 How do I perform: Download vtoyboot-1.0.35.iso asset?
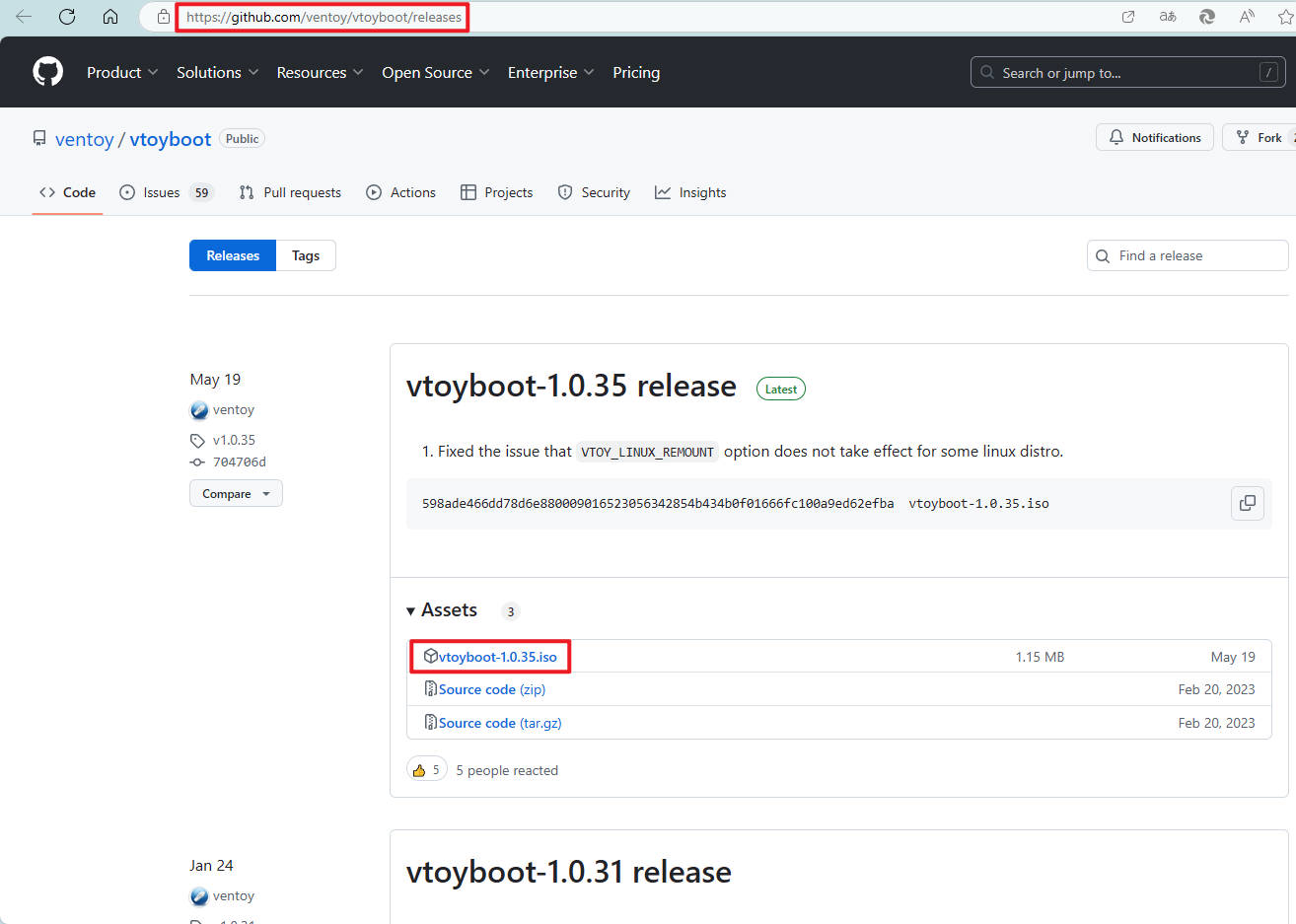[497, 657]
